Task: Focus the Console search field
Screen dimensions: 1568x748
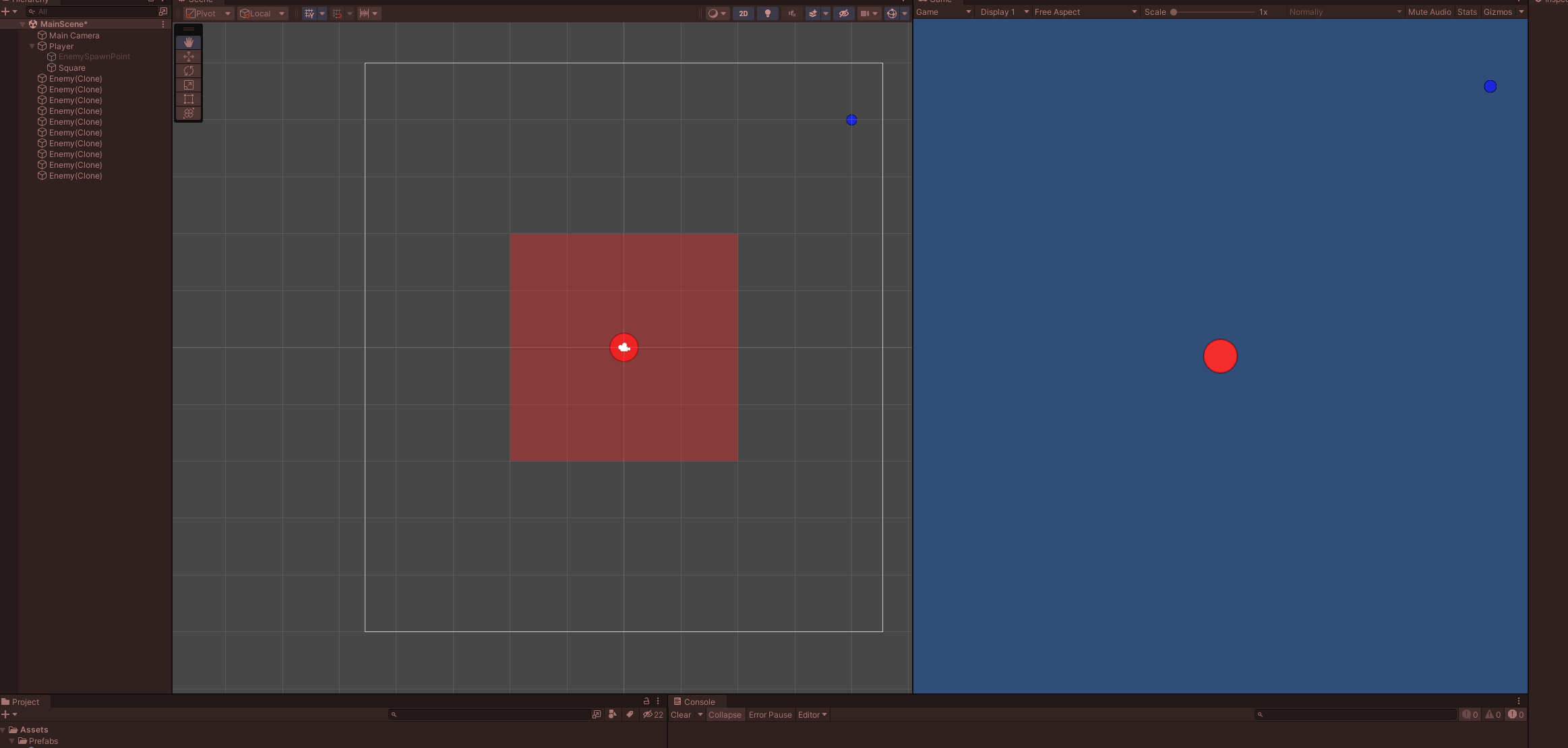Action: coord(1355,714)
